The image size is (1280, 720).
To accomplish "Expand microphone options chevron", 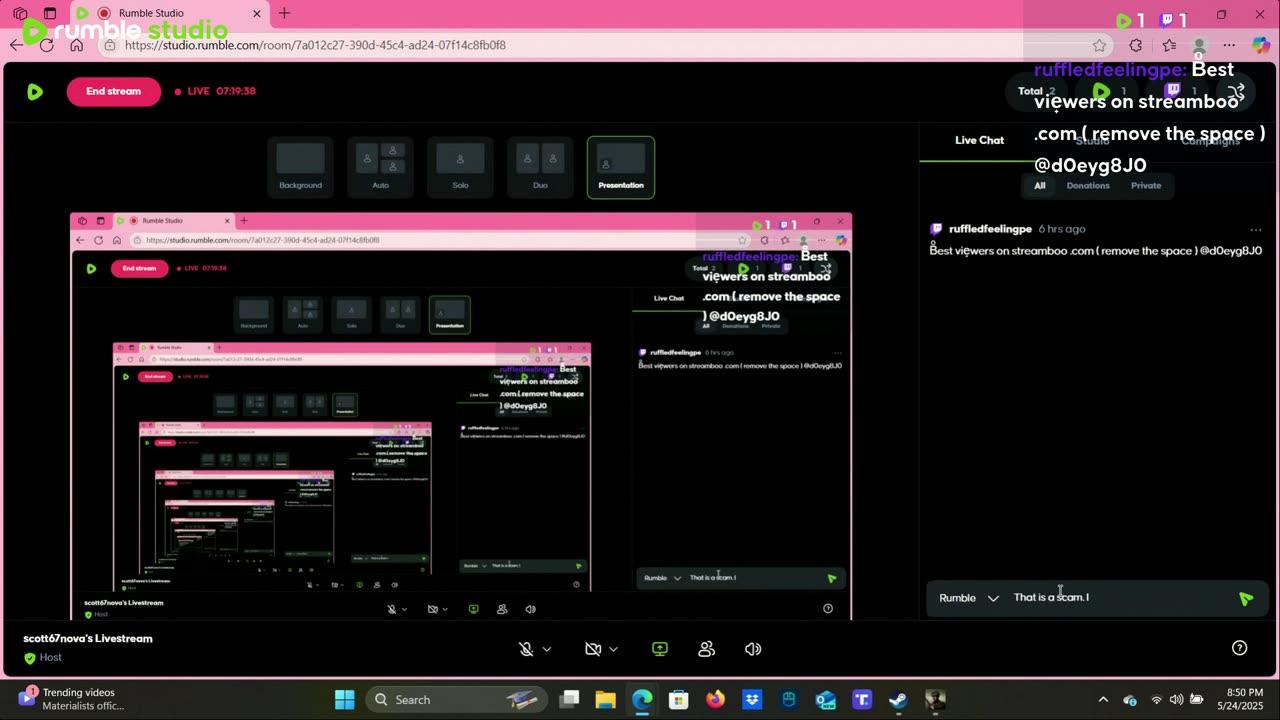I will [x=547, y=649].
